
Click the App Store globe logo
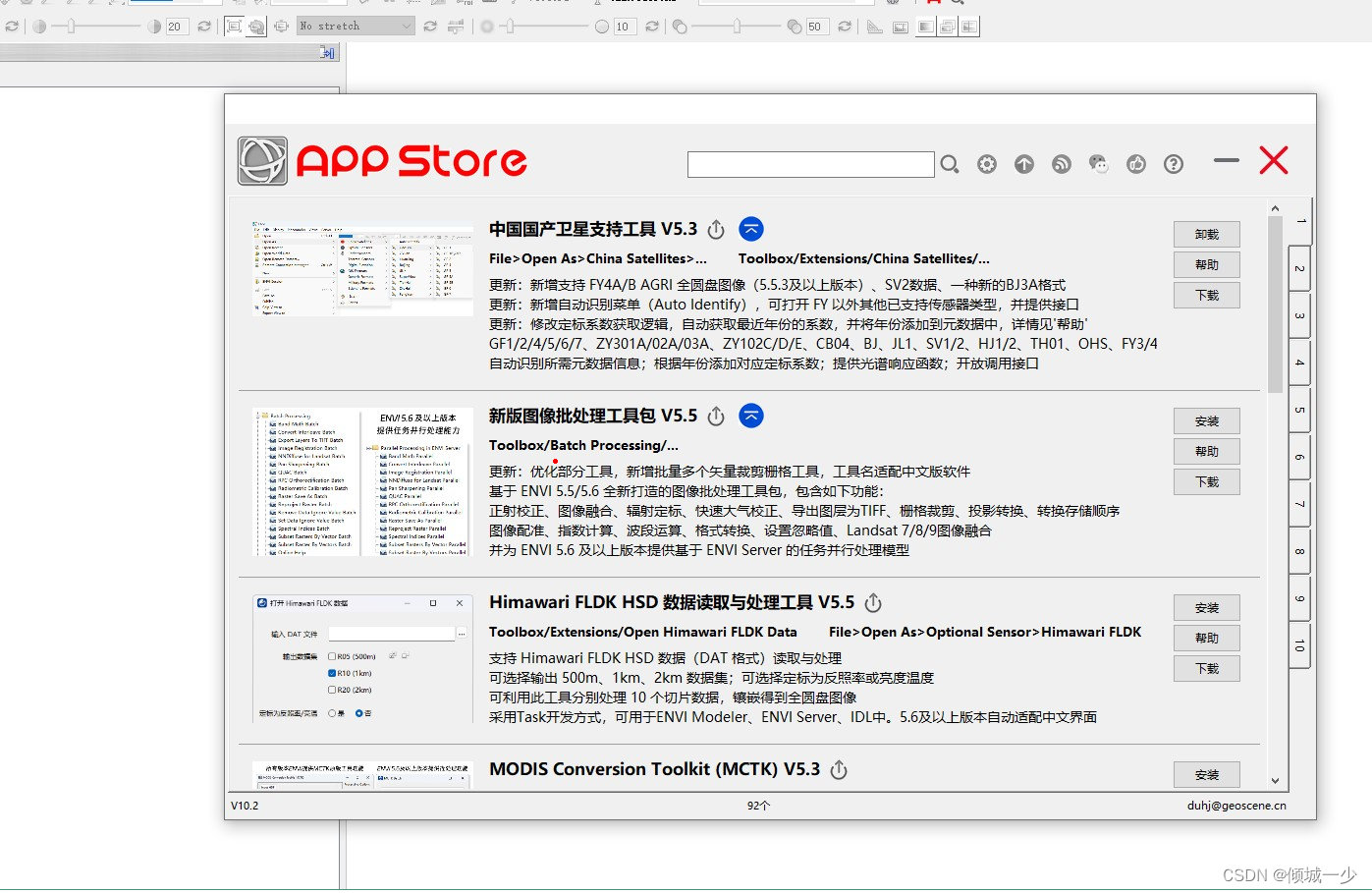point(262,161)
